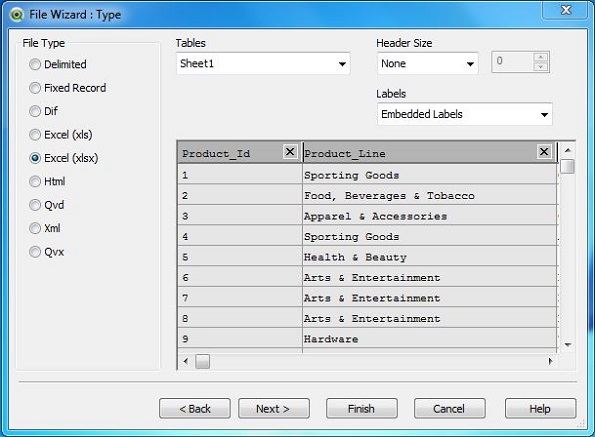Open the Tables dropdown showing Sheet1

point(263,63)
